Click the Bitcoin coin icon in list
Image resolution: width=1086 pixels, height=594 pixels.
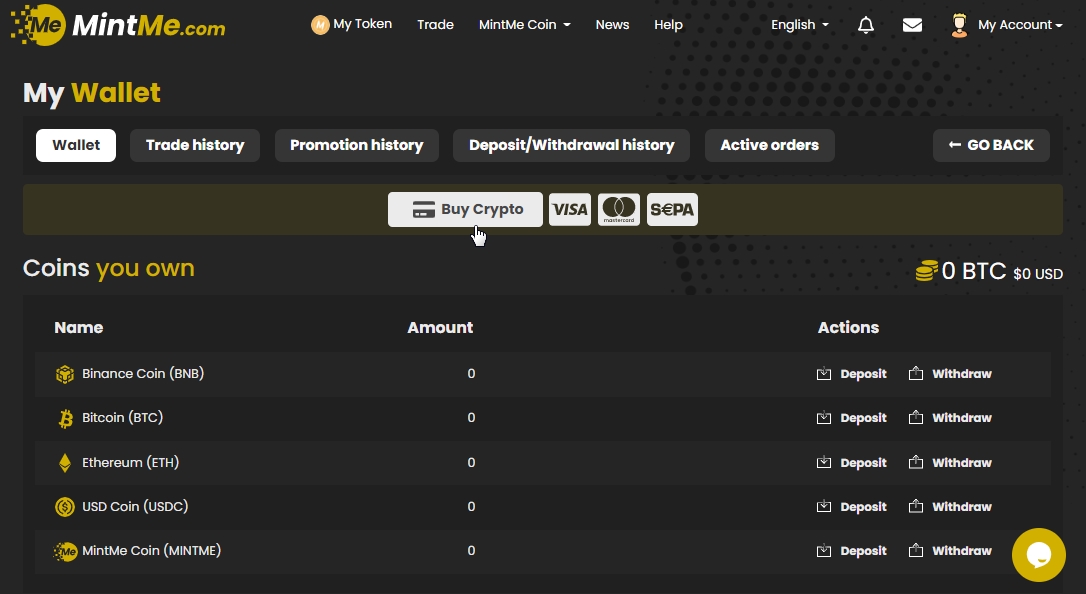65,419
